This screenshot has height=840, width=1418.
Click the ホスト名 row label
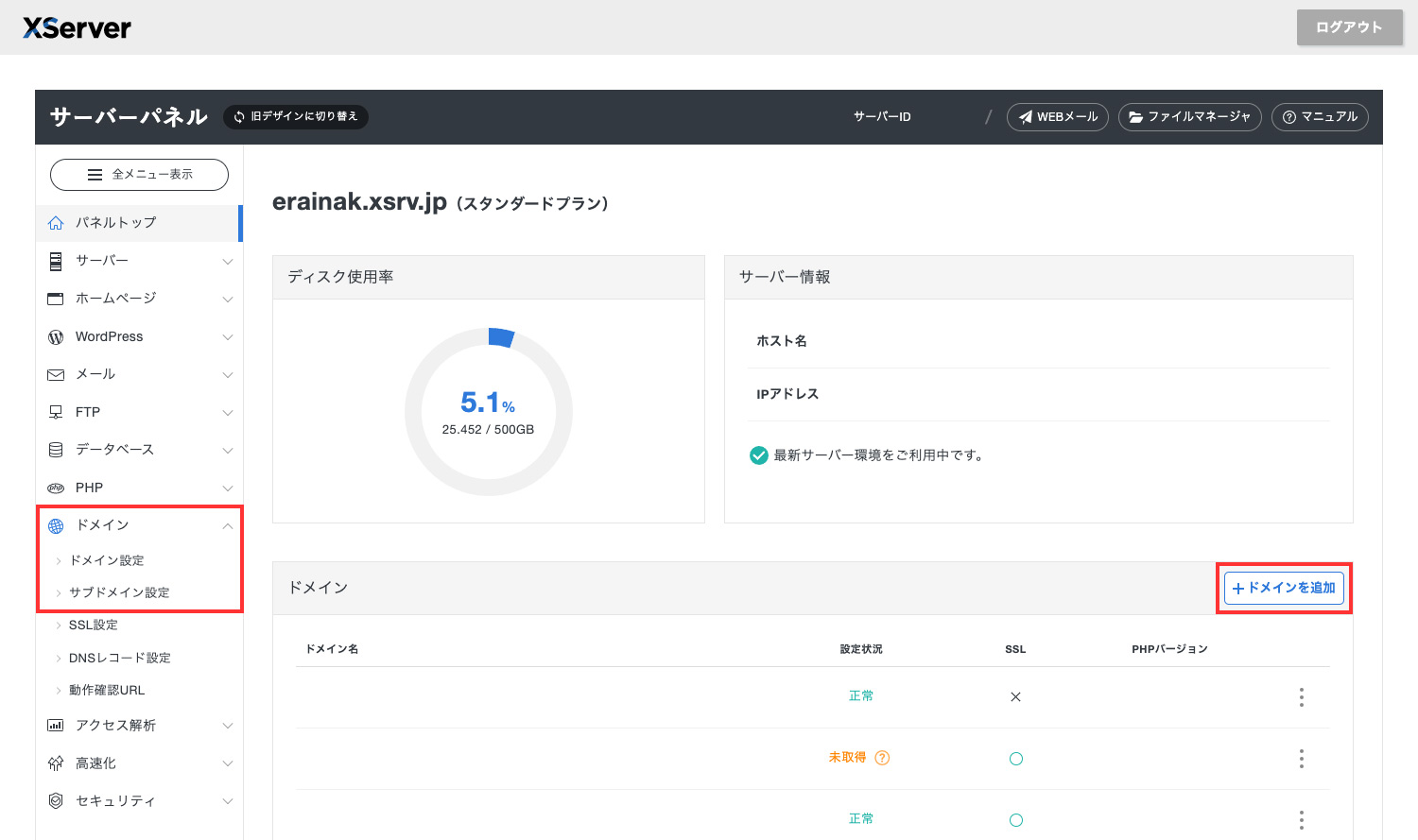pos(782,341)
